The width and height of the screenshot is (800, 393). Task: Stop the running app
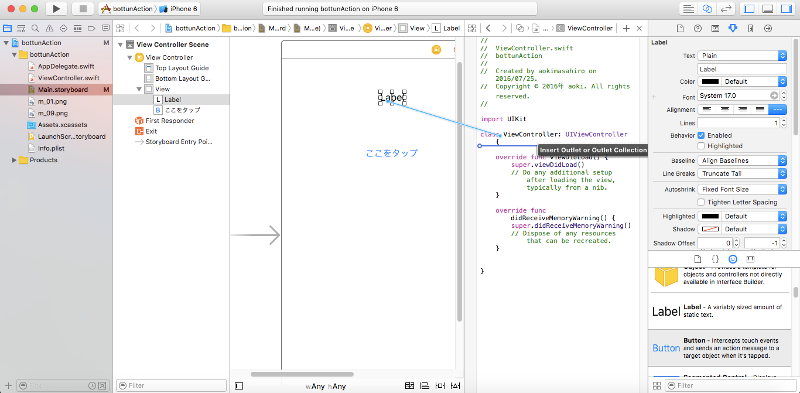pos(83,9)
